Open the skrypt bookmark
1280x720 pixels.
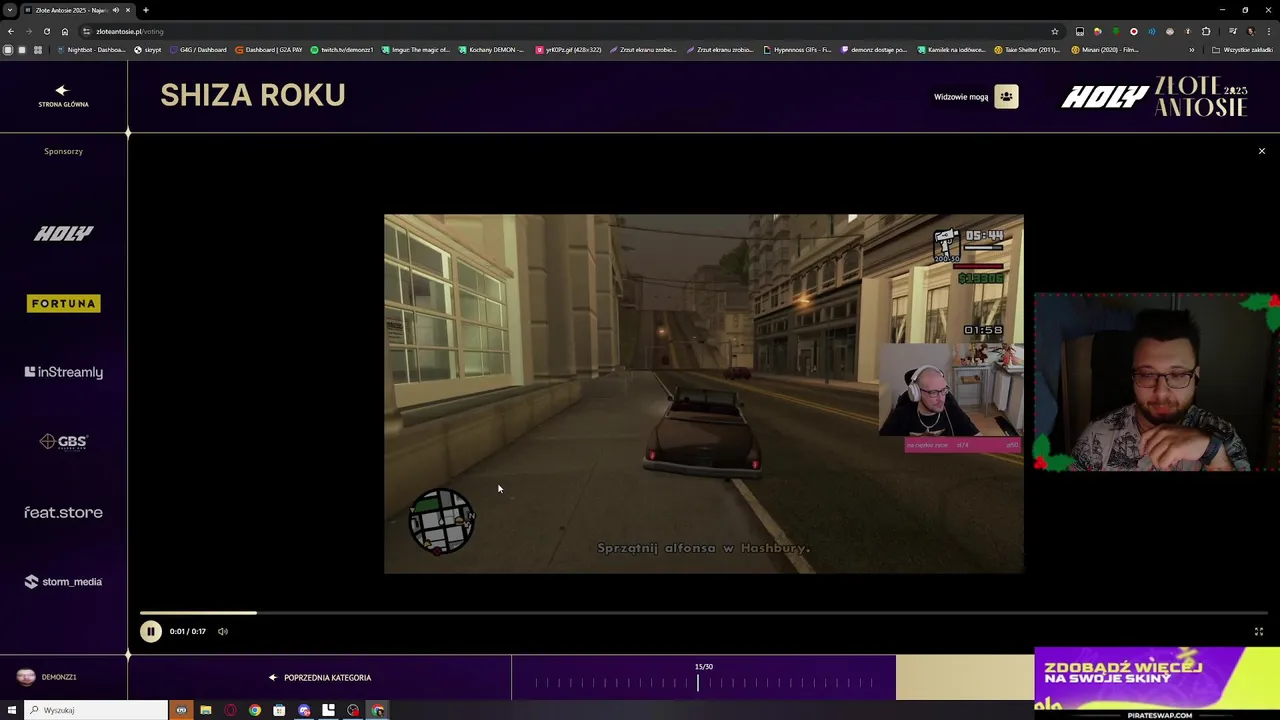coord(148,49)
